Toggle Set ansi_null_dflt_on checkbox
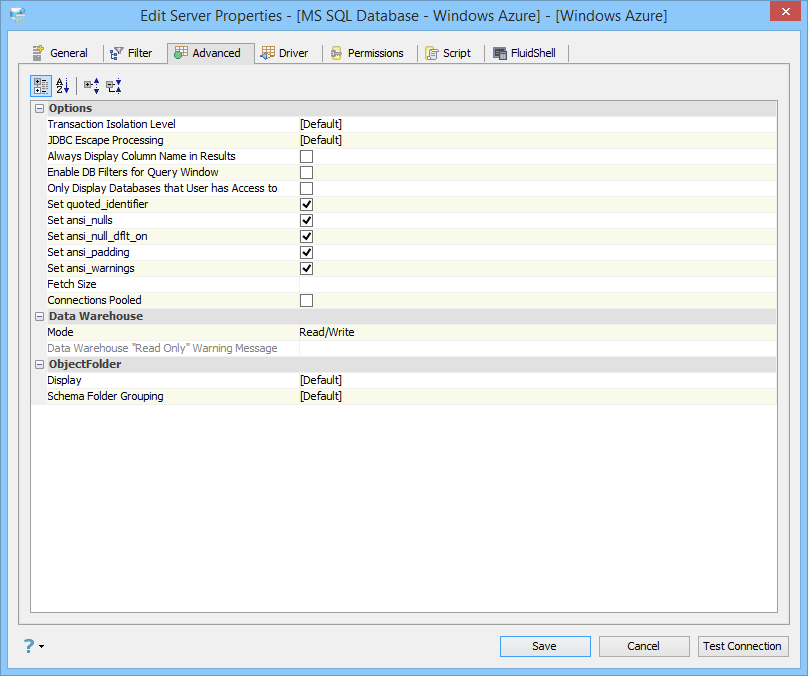808x676 pixels. pos(307,236)
